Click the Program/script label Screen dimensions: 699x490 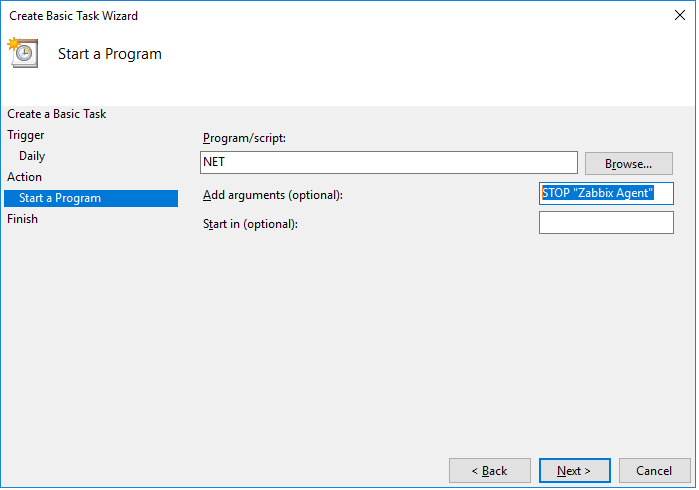(244, 138)
